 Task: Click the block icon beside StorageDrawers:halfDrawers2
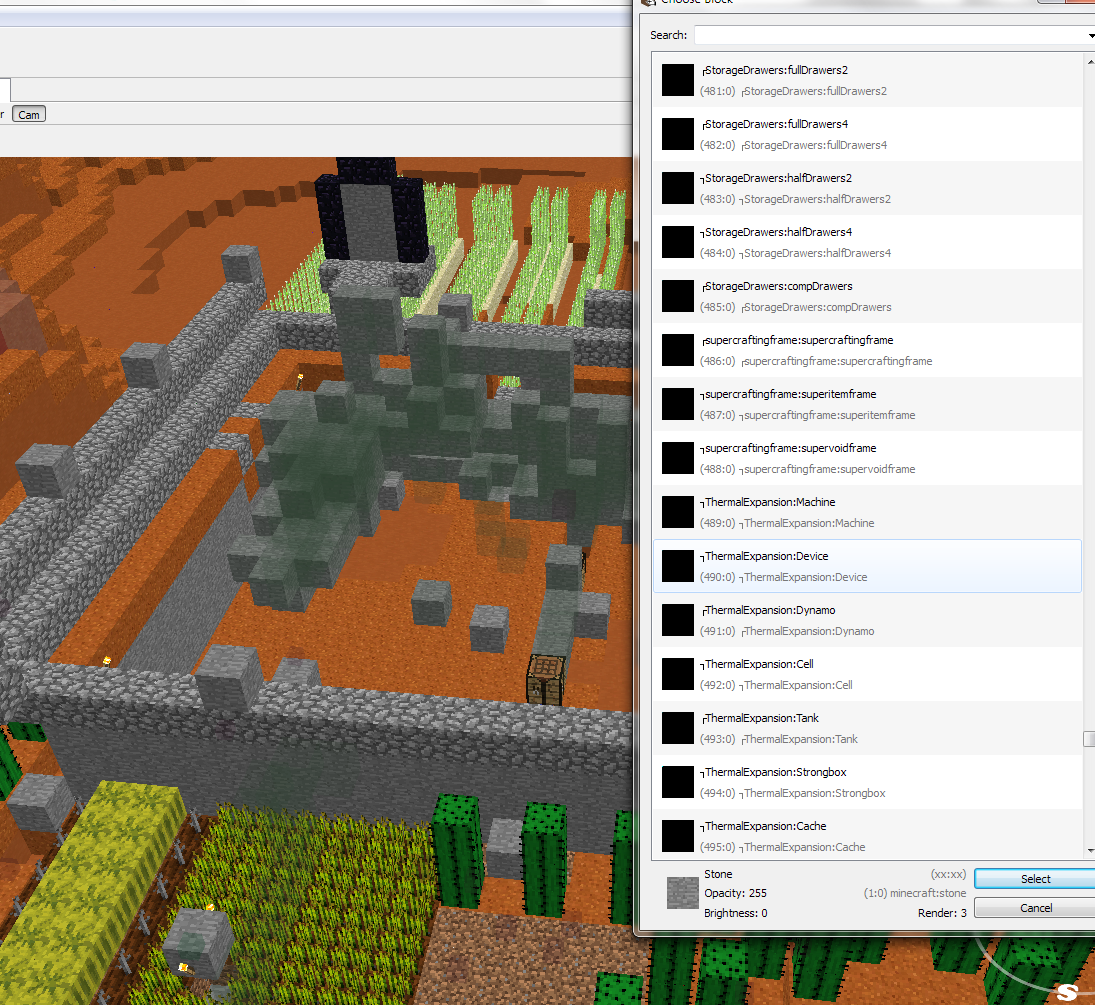[x=677, y=189]
